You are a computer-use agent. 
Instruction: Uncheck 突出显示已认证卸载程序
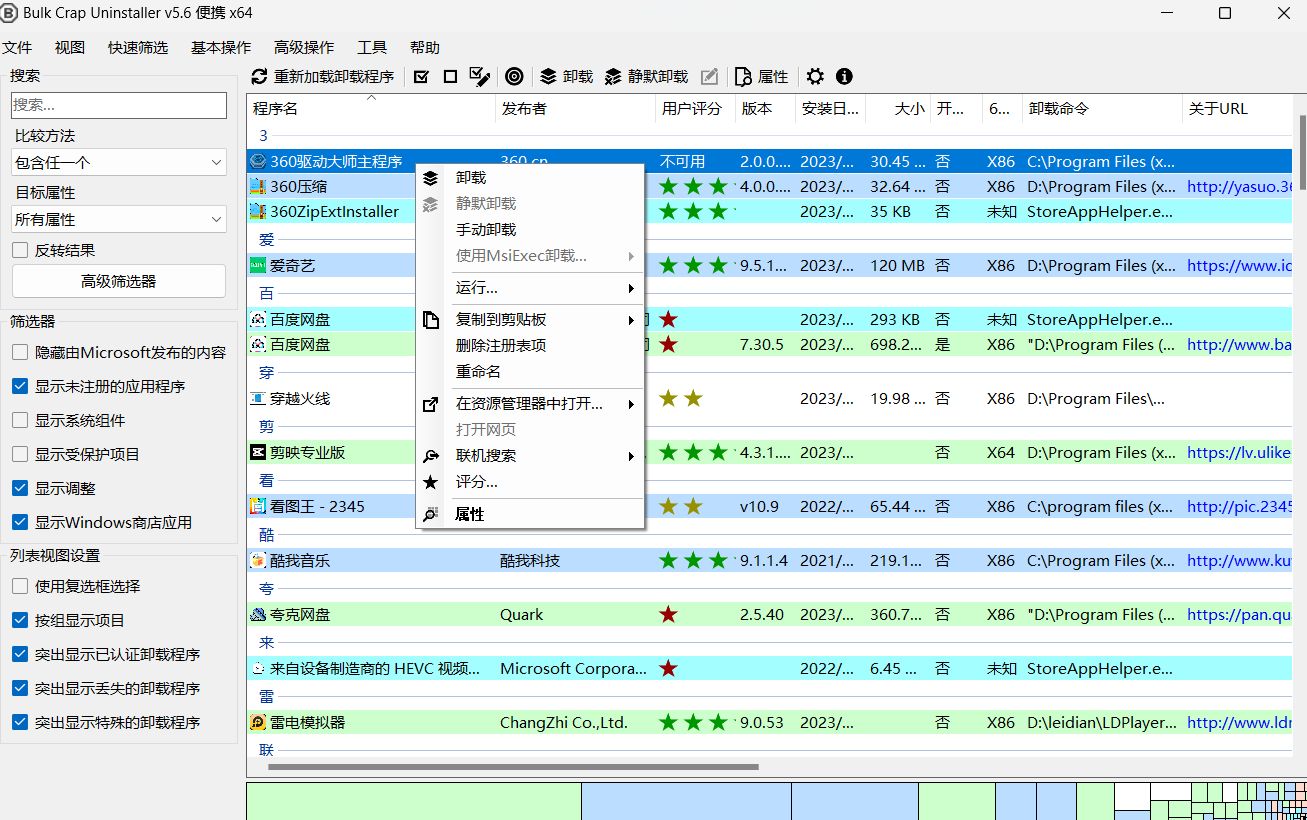[x=20, y=654]
